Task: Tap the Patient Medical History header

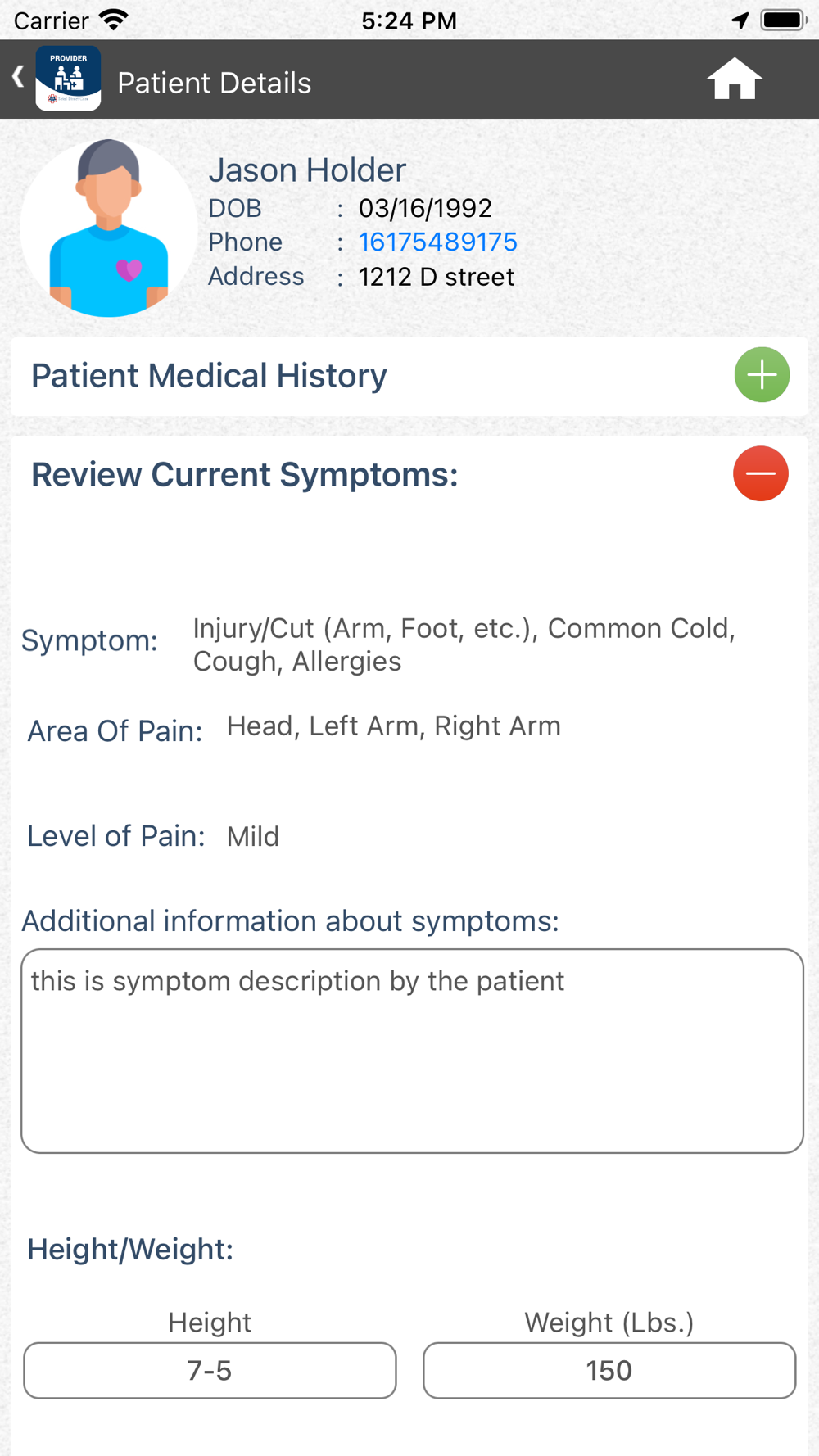Action: point(209,376)
